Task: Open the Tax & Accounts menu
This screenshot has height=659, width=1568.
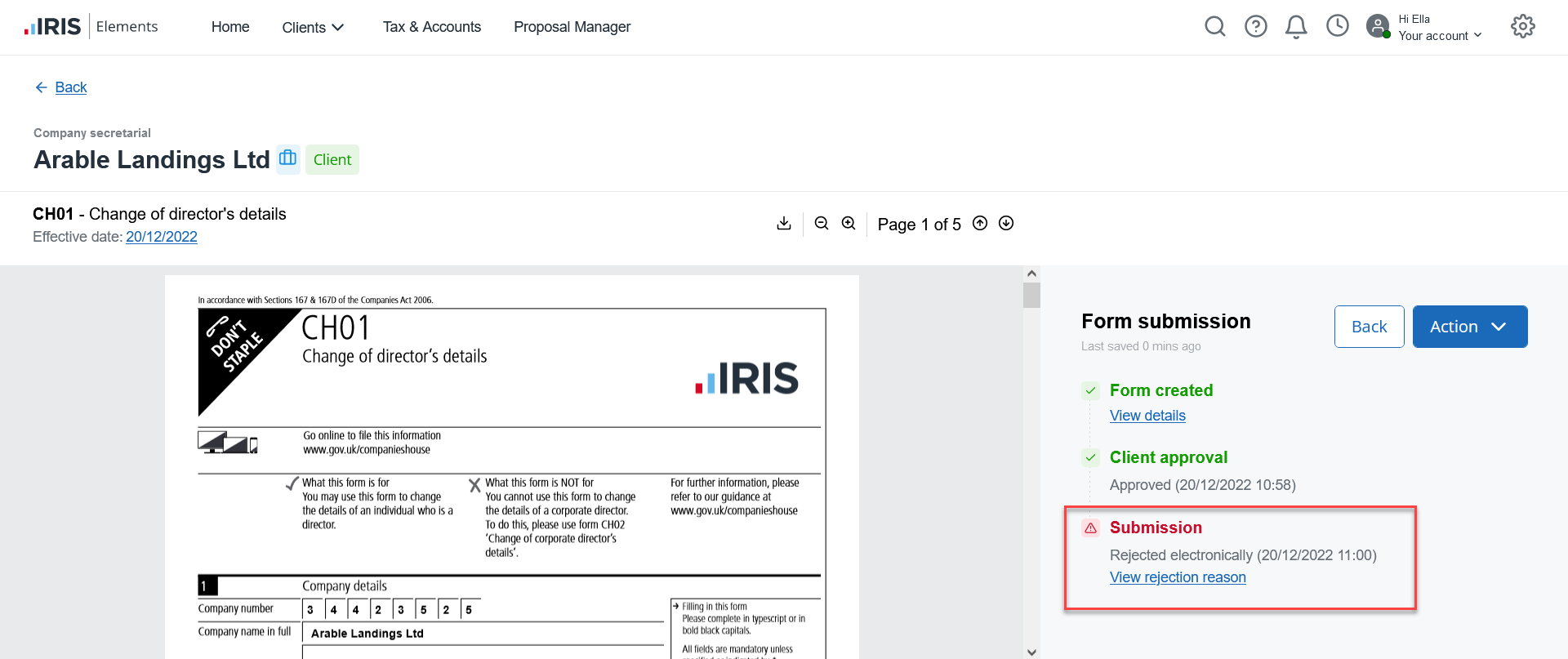Action: point(432,27)
